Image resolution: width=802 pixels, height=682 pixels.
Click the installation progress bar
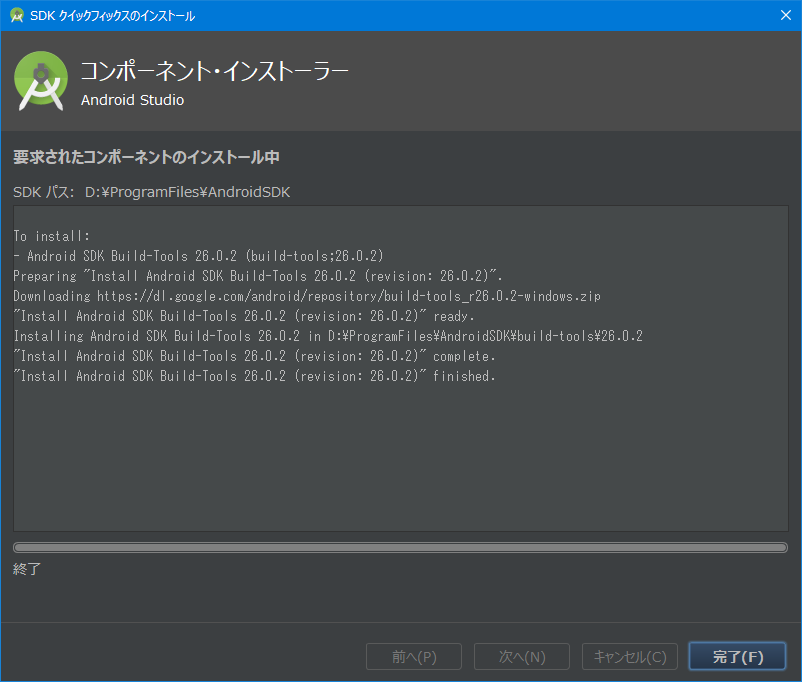[400, 547]
